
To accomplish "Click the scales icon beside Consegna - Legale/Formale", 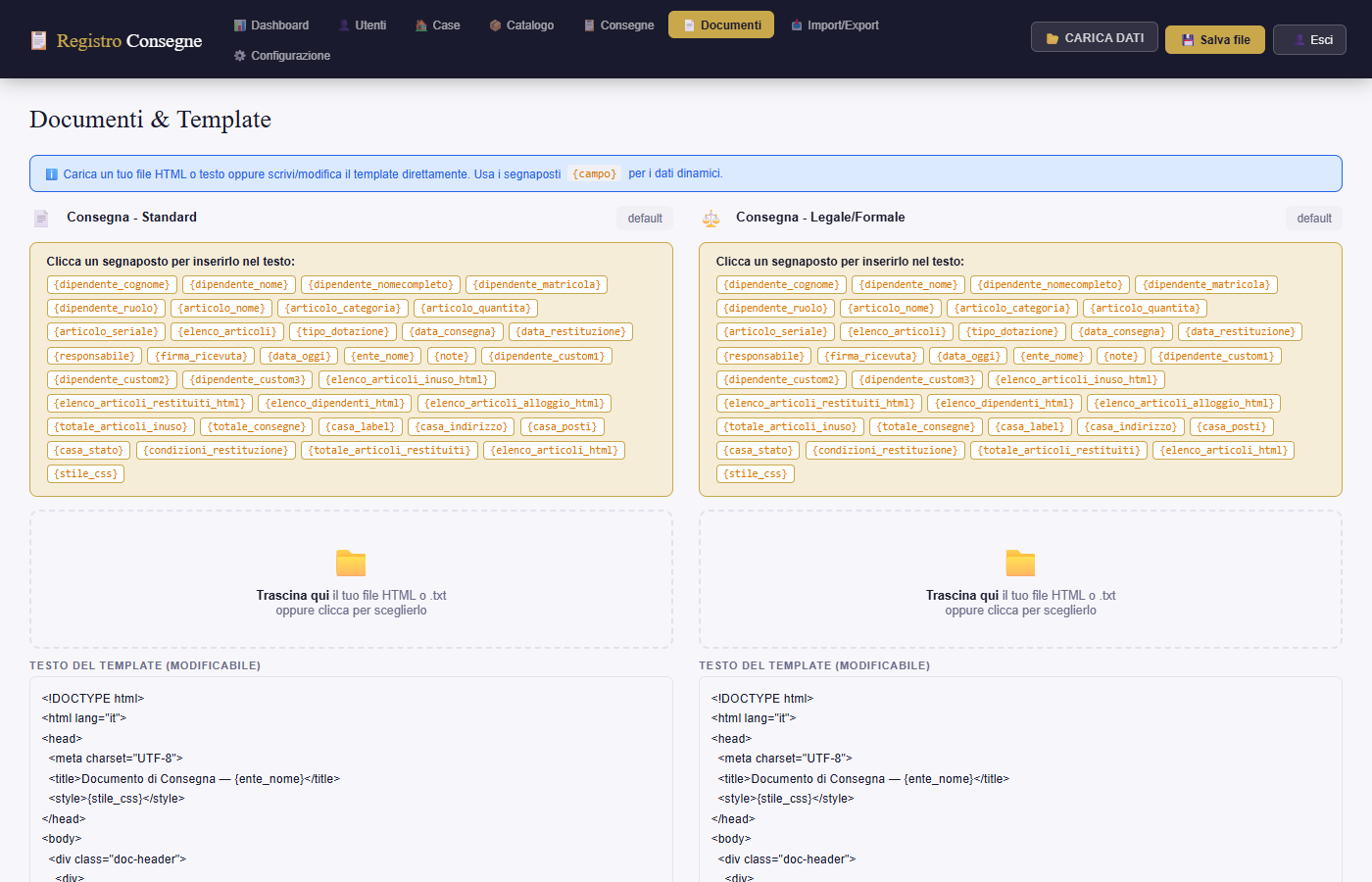I will point(711,218).
